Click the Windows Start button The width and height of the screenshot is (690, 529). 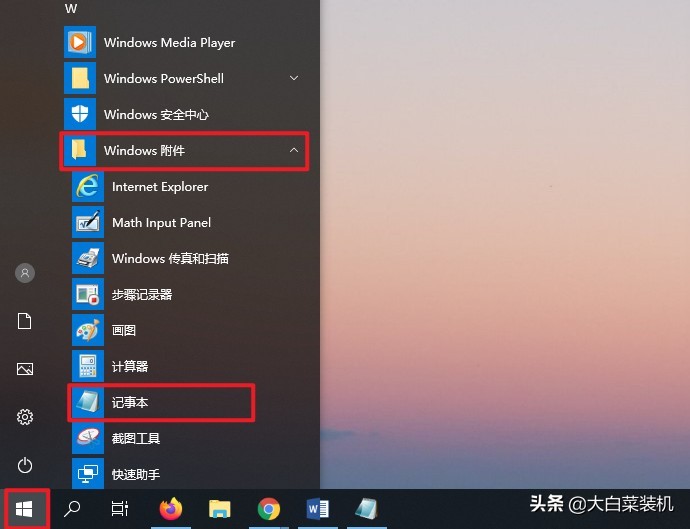click(x=24, y=509)
